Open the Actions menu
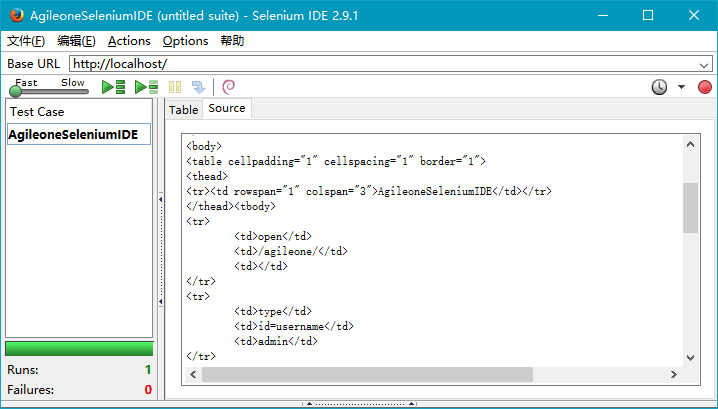The height and width of the screenshot is (409, 718). 129,41
